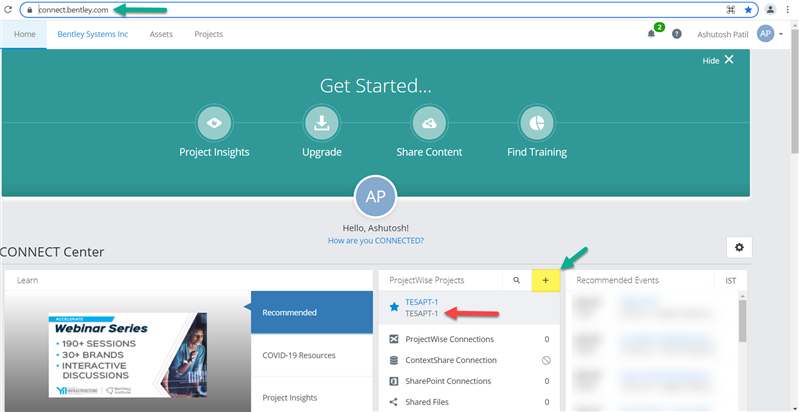Click the ContextShare Connection link
Image resolution: width=799 pixels, height=412 pixels.
(x=451, y=360)
